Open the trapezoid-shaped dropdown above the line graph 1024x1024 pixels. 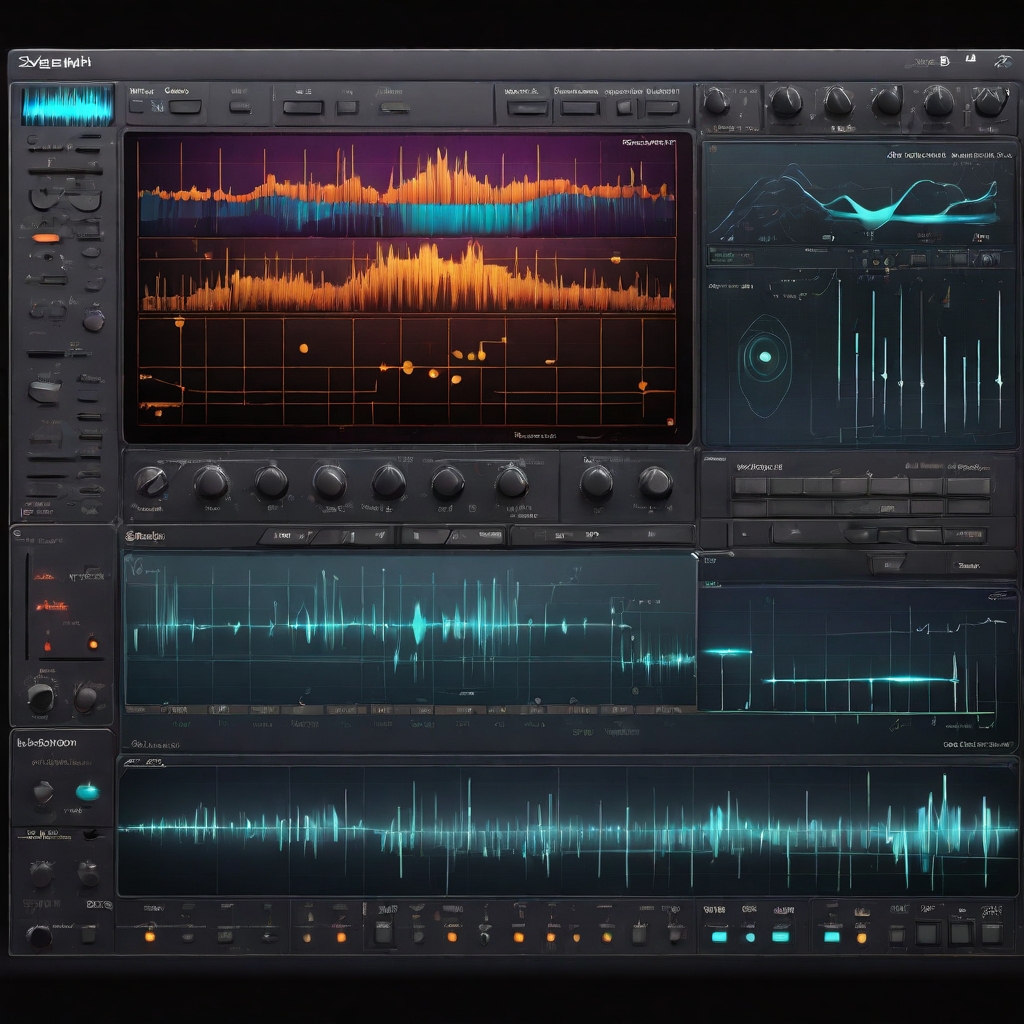click(x=887, y=564)
